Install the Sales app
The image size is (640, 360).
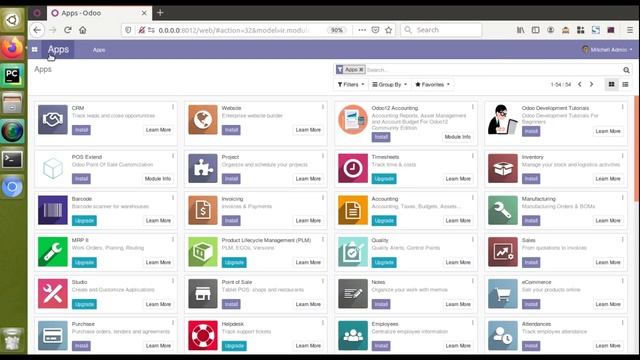(531, 262)
